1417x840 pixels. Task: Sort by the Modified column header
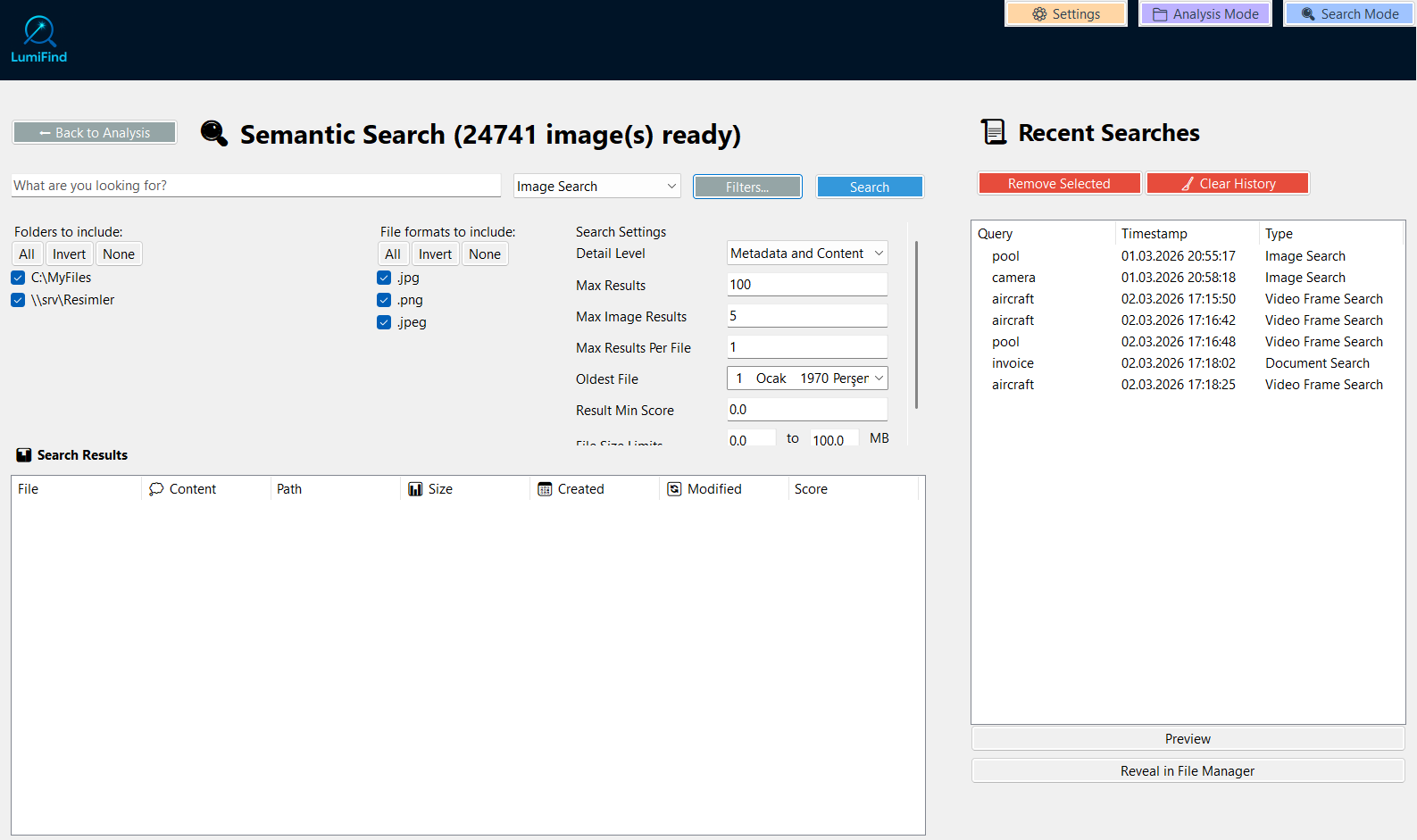click(724, 489)
